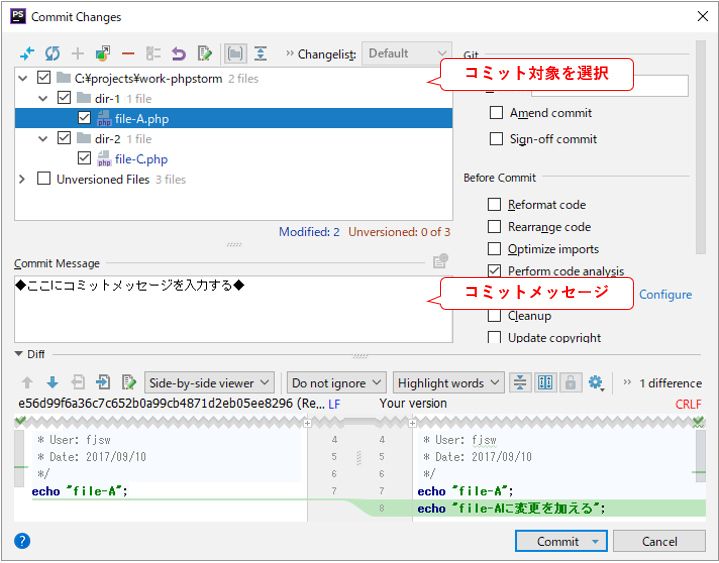Open the Highlight words dropdown
Image resolution: width=719 pixels, height=563 pixels.
(448, 382)
